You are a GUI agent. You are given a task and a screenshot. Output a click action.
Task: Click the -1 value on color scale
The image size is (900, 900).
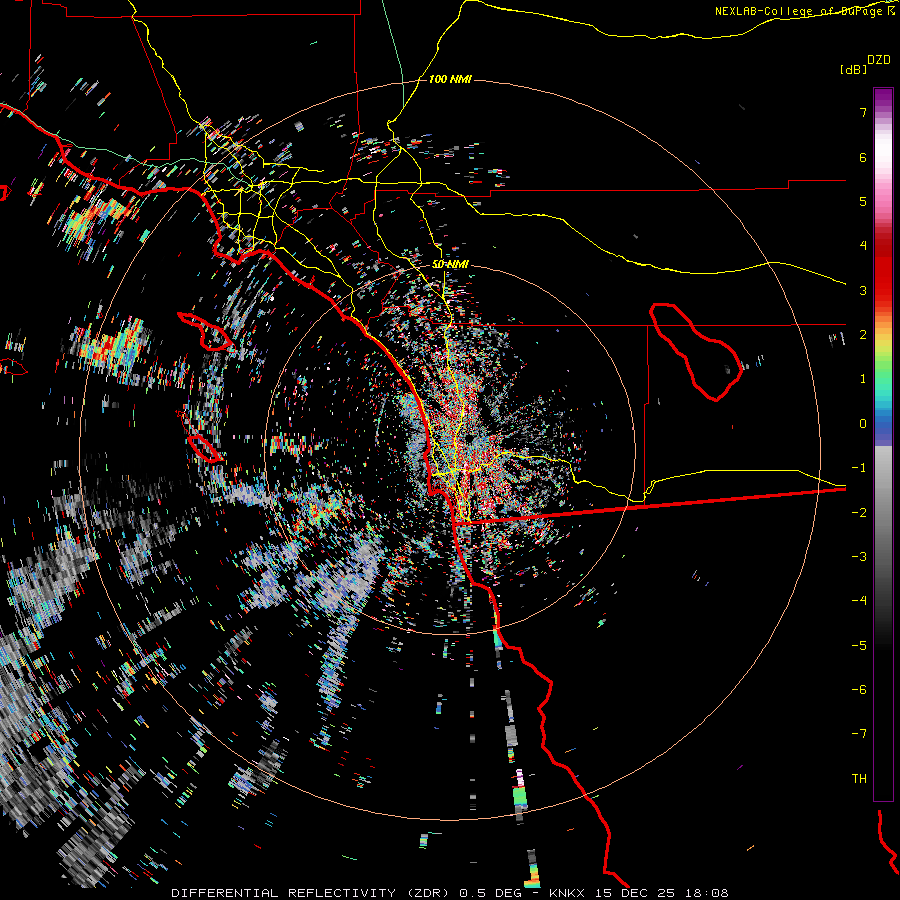click(859, 468)
